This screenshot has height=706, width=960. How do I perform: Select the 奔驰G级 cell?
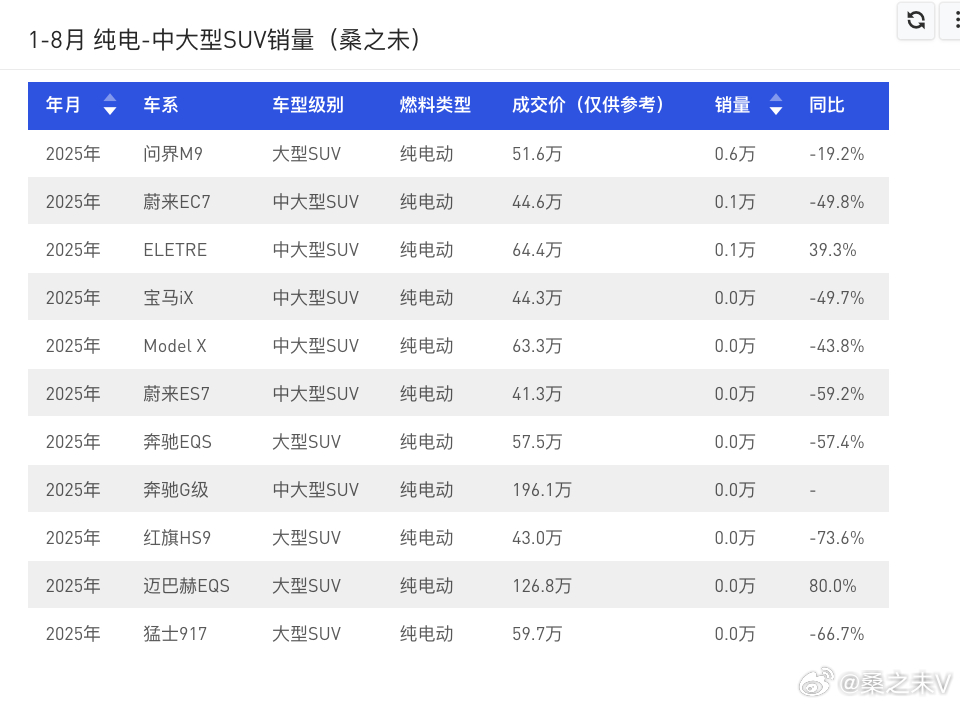pyautogui.click(x=176, y=490)
